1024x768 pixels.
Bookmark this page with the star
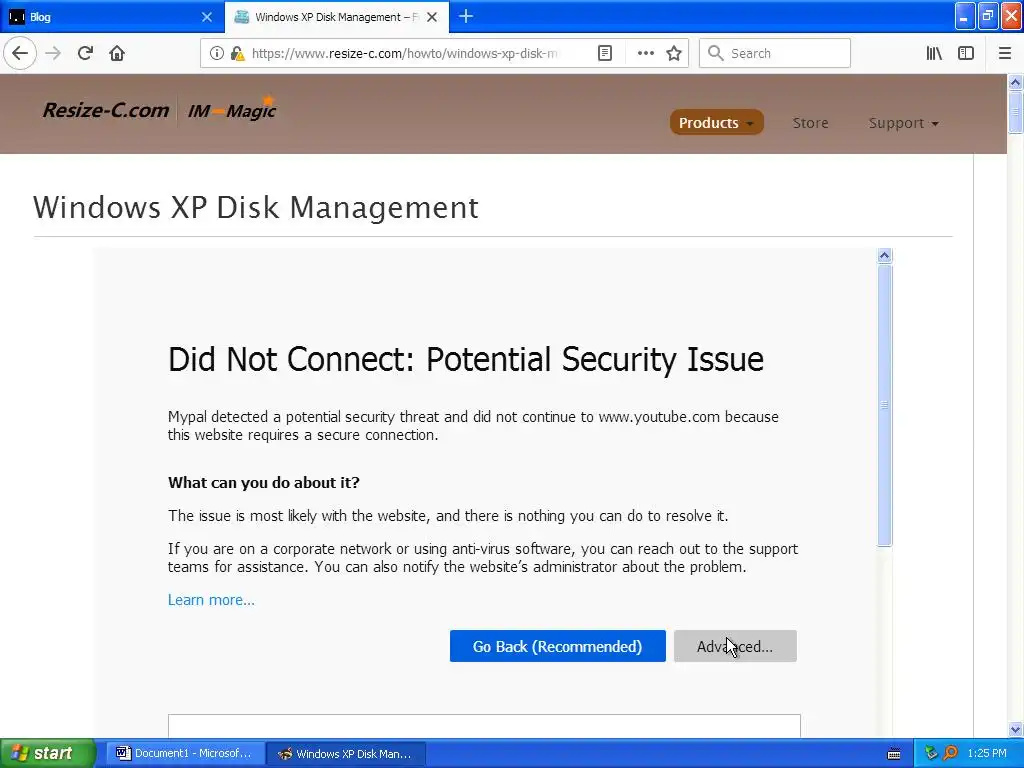(674, 53)
